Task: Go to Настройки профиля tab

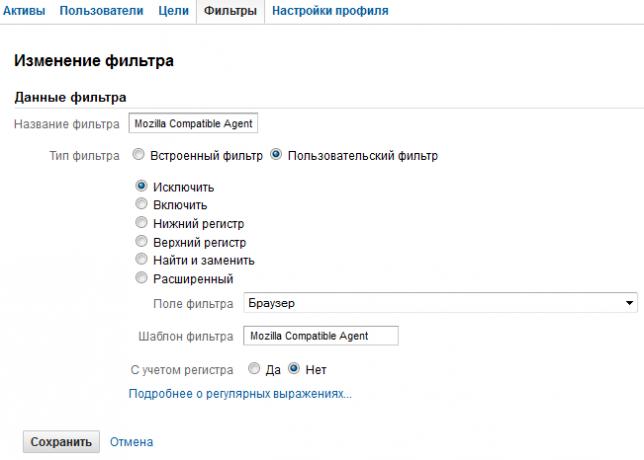Action: click(330, 11)
